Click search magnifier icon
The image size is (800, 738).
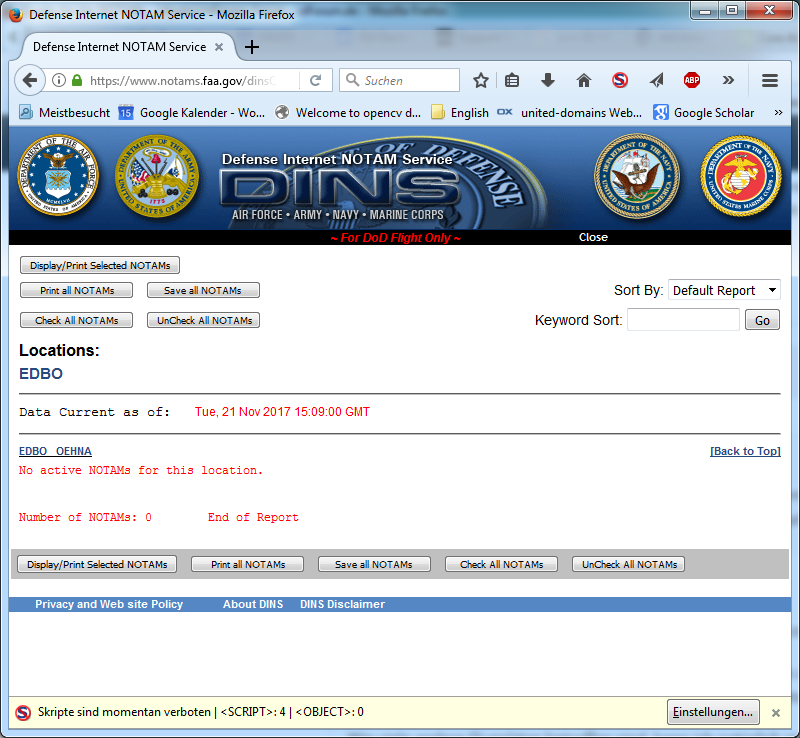click(x=352, y=80)
